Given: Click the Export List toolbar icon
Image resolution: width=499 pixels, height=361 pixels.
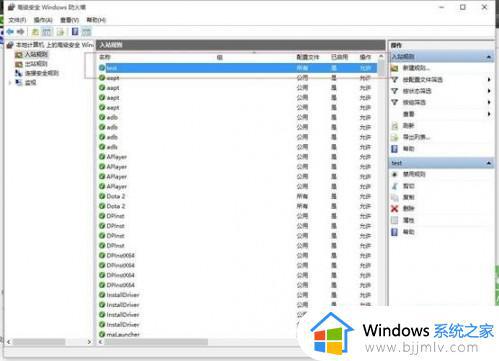Looking at the screenshot, I should [60, 32].
